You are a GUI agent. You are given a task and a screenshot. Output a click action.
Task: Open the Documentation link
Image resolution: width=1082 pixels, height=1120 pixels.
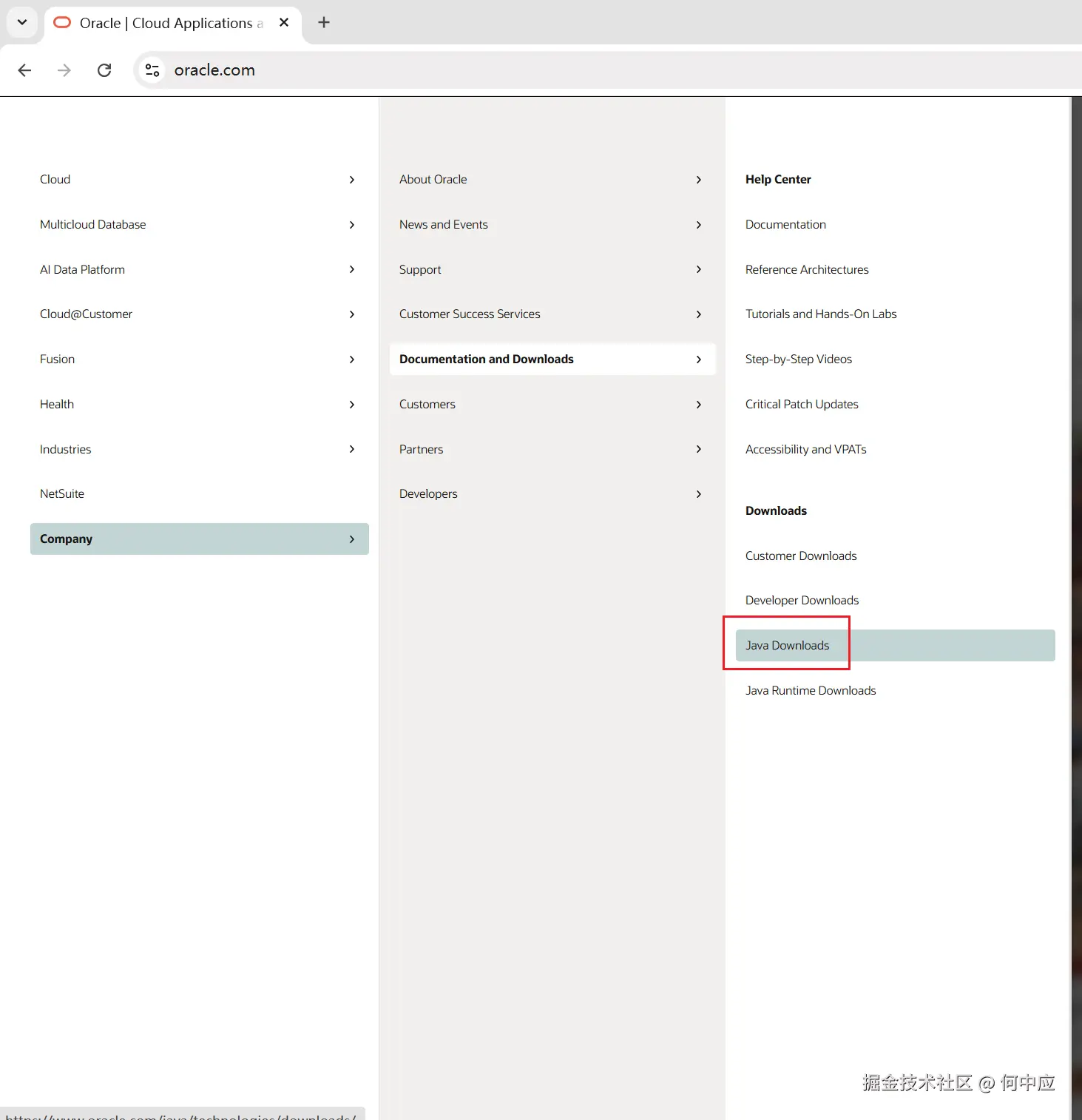(785, 225)
